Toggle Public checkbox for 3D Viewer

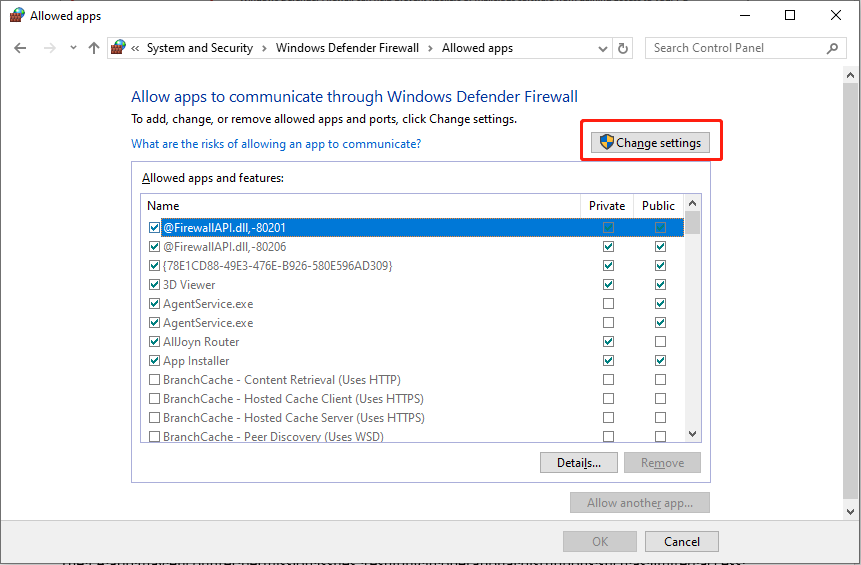[660, 284]
